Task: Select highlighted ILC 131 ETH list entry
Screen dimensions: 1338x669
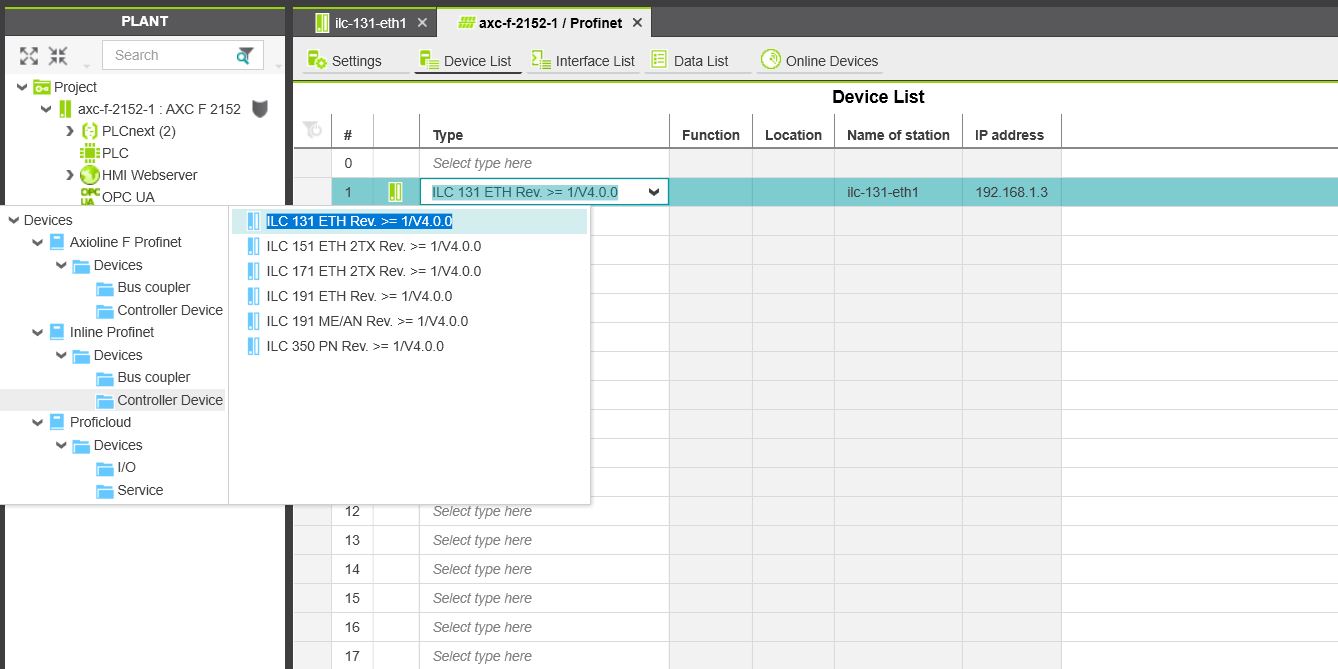Action: (x=359, y=221)
